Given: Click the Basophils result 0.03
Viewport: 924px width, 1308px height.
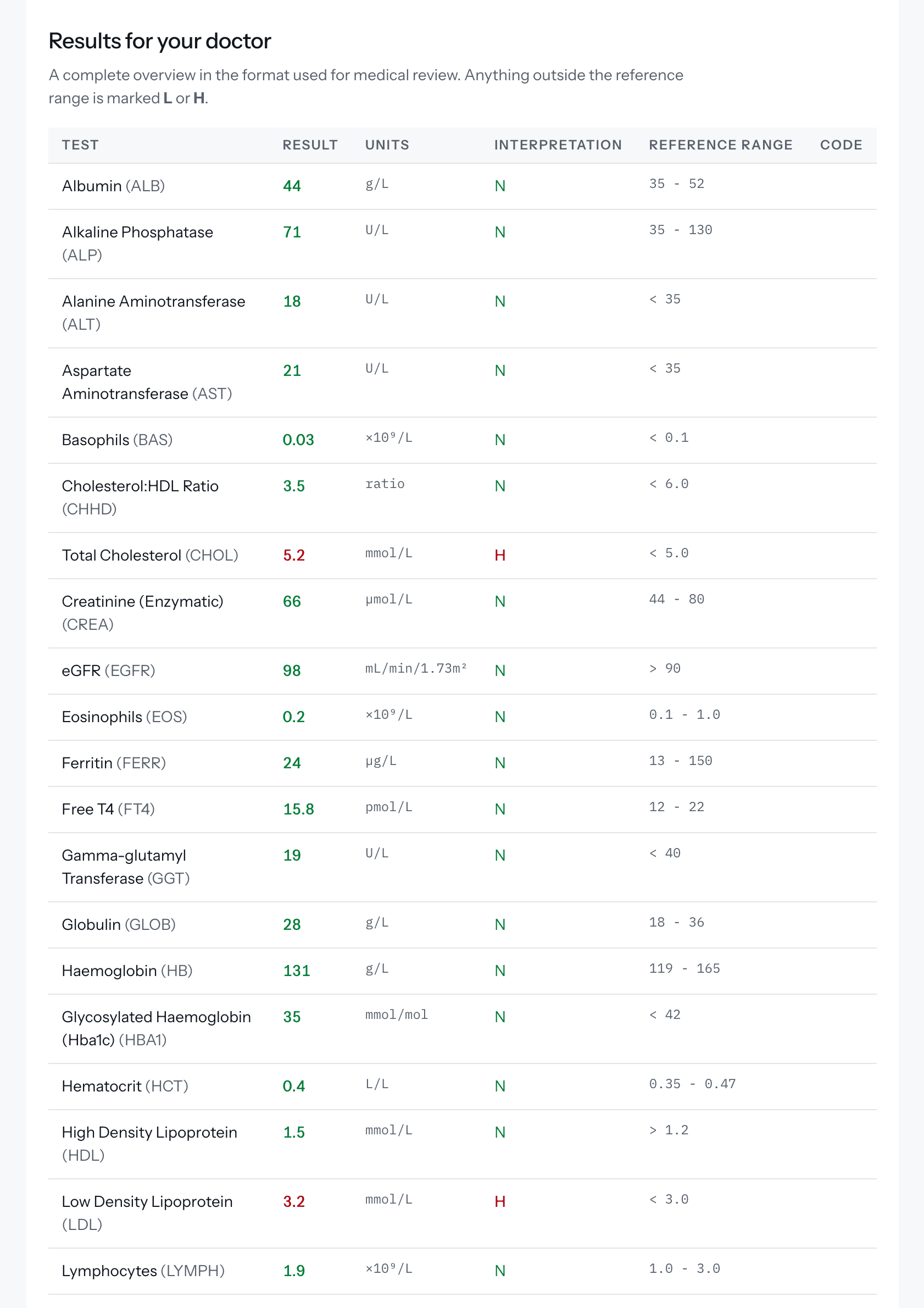Looking at the screenshot, I should click(x=298, y=440).
